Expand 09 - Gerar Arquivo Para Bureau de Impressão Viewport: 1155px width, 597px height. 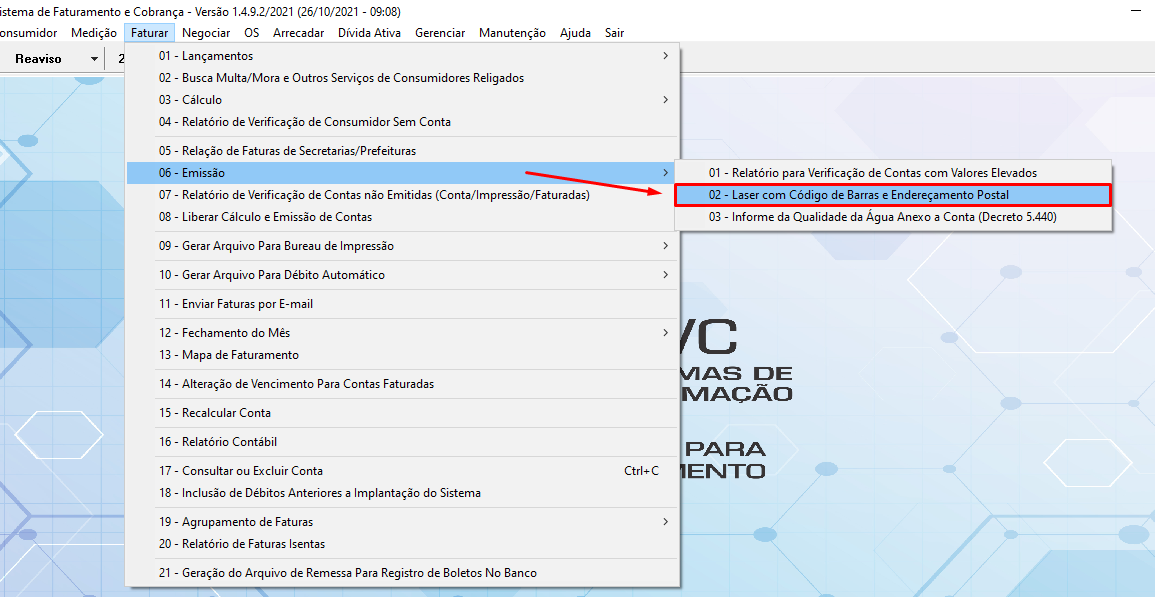pos(400,246)
